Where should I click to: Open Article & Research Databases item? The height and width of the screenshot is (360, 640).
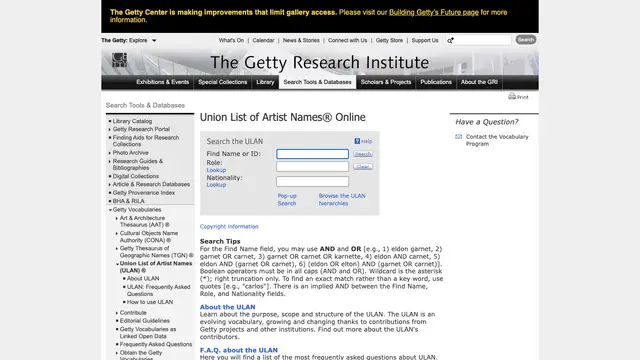coord(151,184)
